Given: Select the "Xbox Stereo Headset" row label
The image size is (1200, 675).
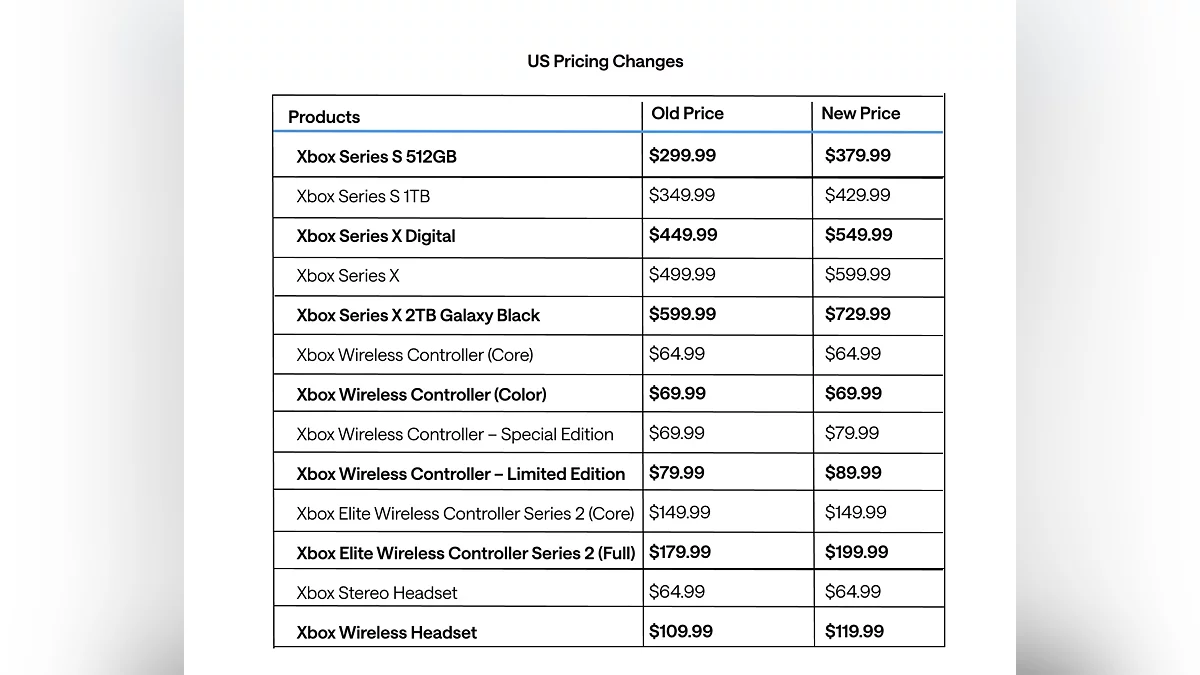Looking at the screenshot, I should click(x=376, y=593).
